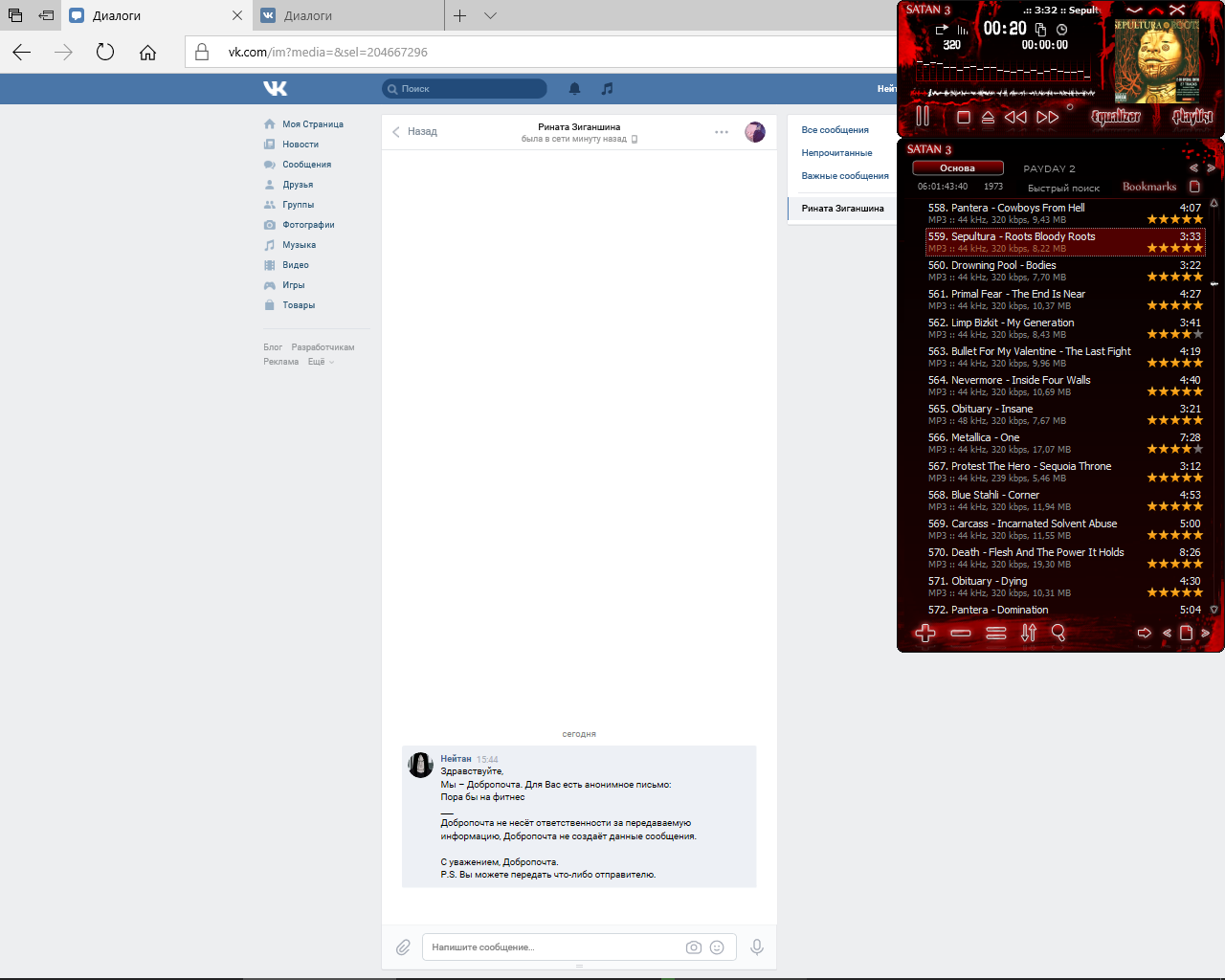1225x980 pixels.
Task: Skip to next track in player
Action: pyautogui.click(x=1048, y=117)
